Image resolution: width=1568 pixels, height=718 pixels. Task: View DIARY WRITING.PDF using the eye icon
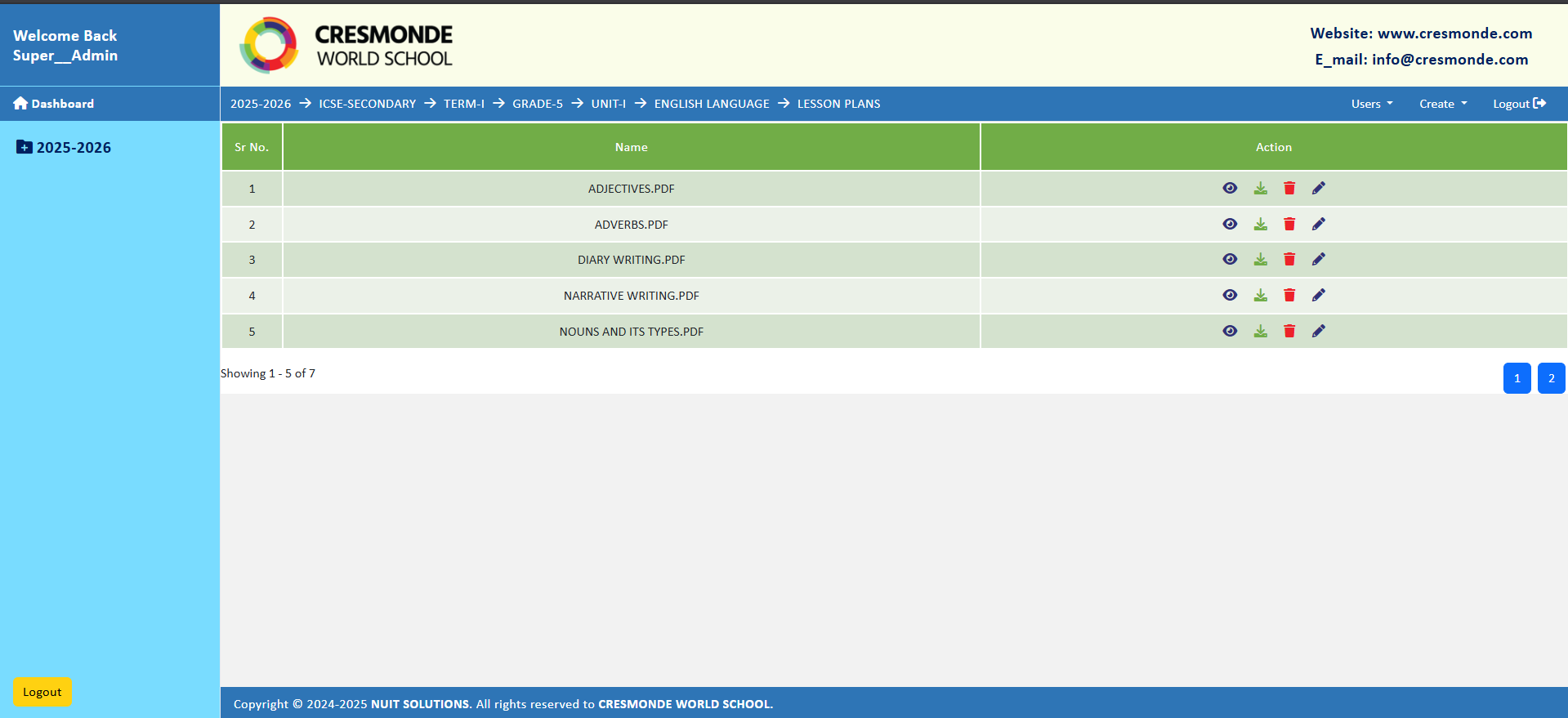pyautogui.click(x=1230, y=260)
